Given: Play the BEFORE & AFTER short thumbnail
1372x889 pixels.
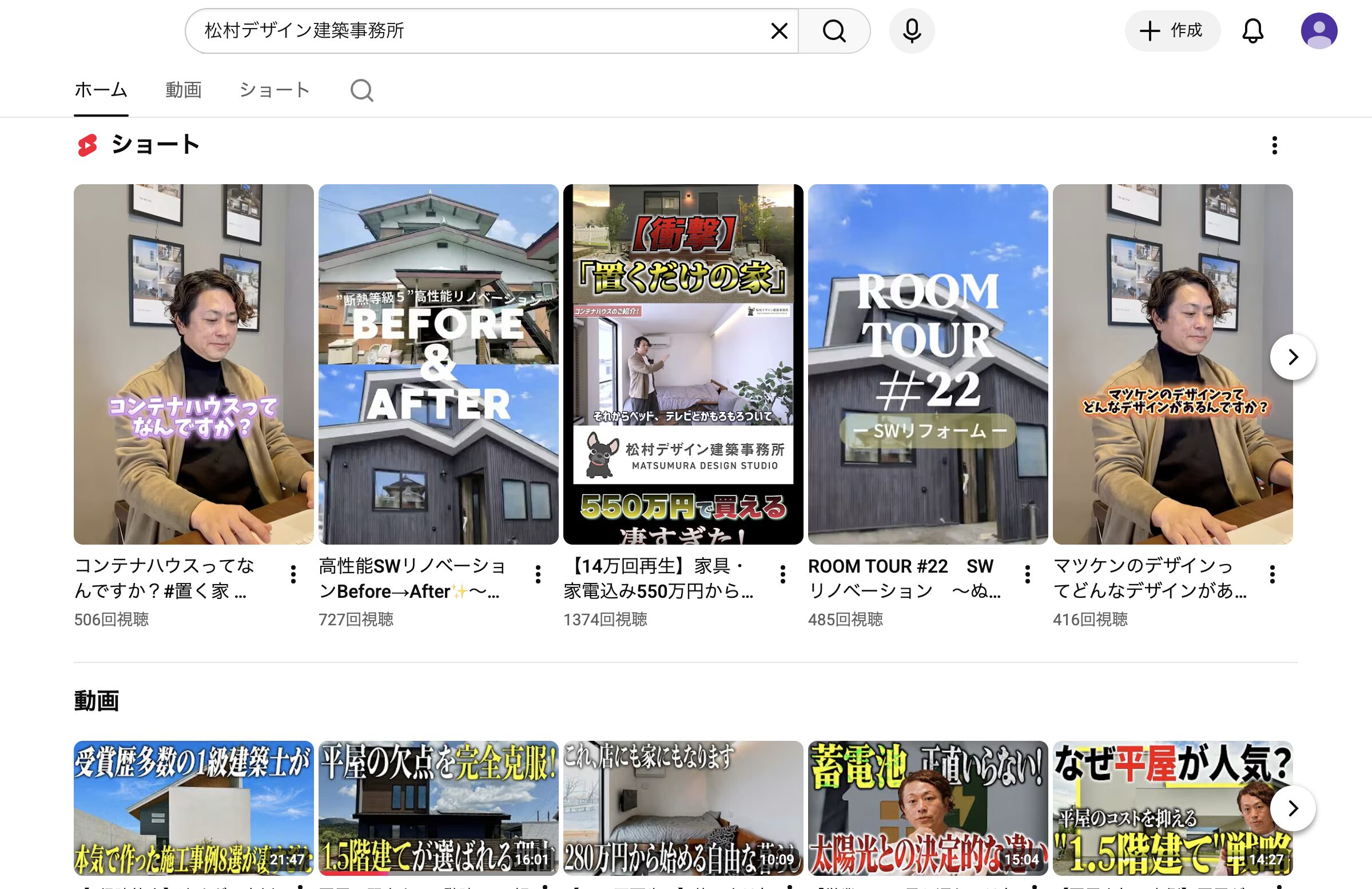Looking at the screenshot, I should 438,364.
